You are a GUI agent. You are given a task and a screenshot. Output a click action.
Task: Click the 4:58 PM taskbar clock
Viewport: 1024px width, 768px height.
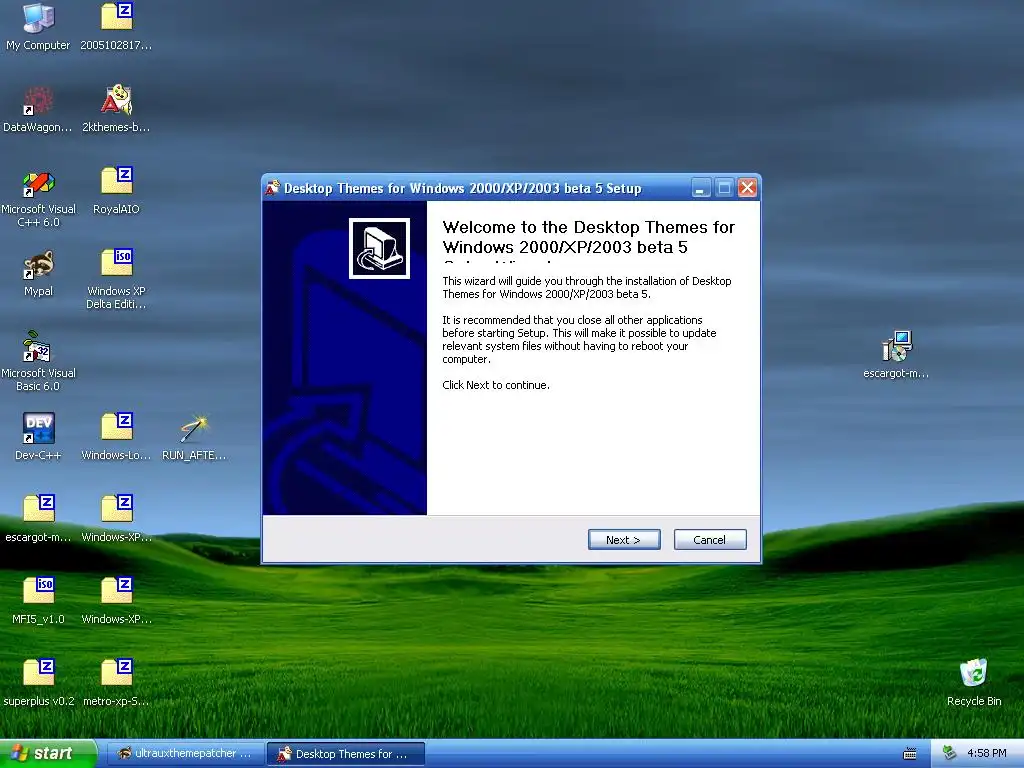click(x=986, y=754)
